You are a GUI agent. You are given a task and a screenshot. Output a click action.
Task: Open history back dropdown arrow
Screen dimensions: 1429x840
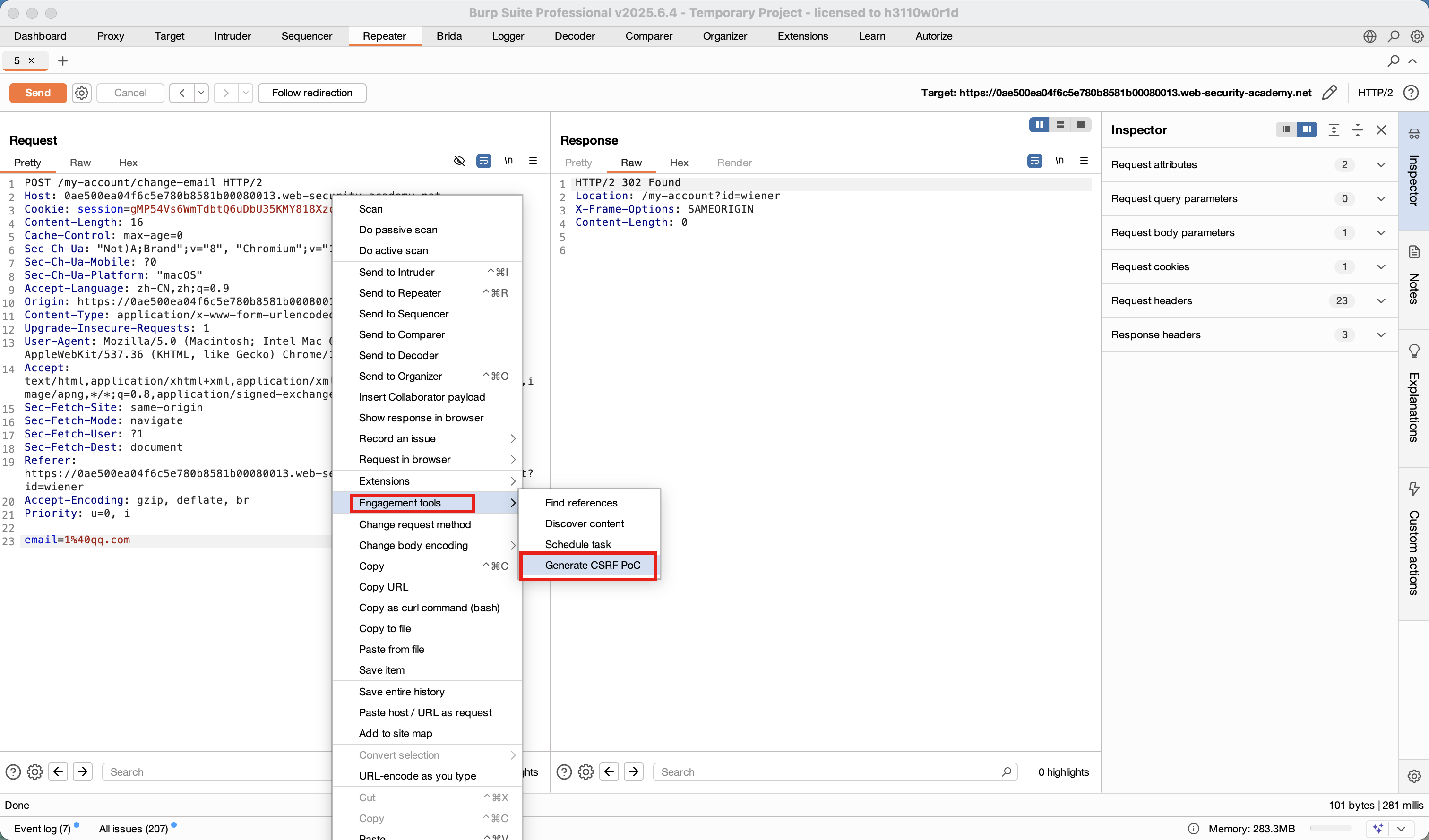pos(201,93)
